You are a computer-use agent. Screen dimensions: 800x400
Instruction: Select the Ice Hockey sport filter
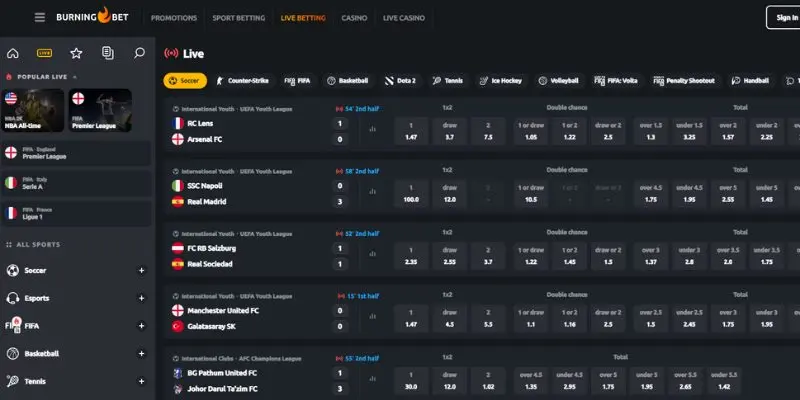[x=501, y=81]
